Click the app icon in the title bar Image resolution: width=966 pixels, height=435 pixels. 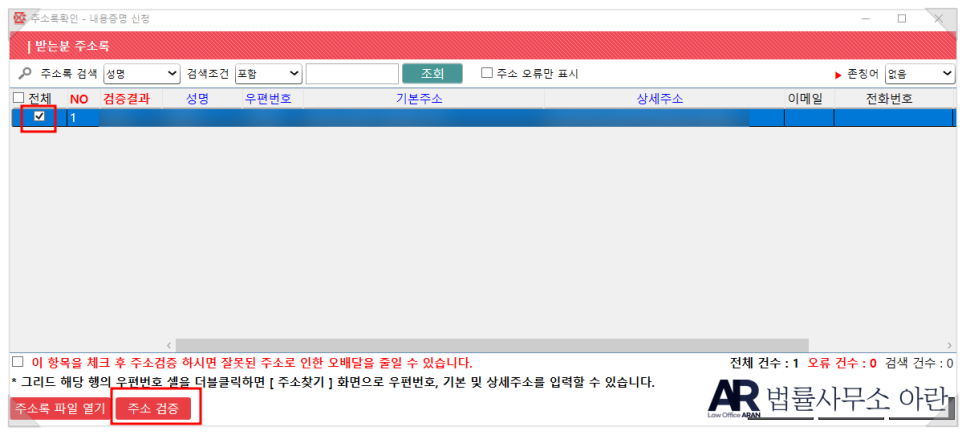point(19,18)
